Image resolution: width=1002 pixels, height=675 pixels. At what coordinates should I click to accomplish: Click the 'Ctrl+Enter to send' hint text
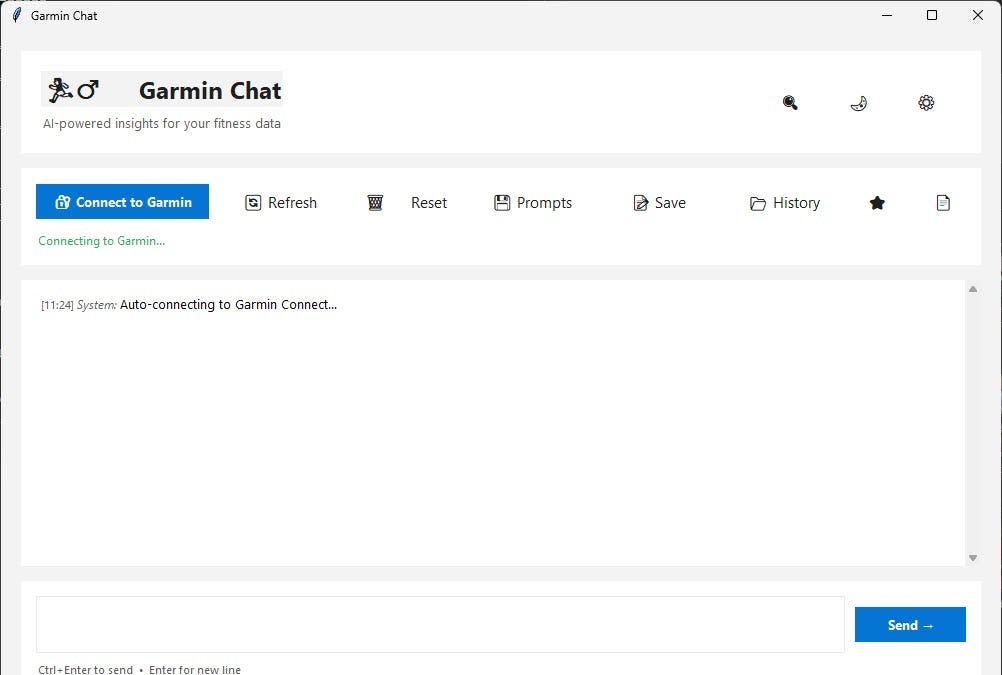tap(86, 669)
